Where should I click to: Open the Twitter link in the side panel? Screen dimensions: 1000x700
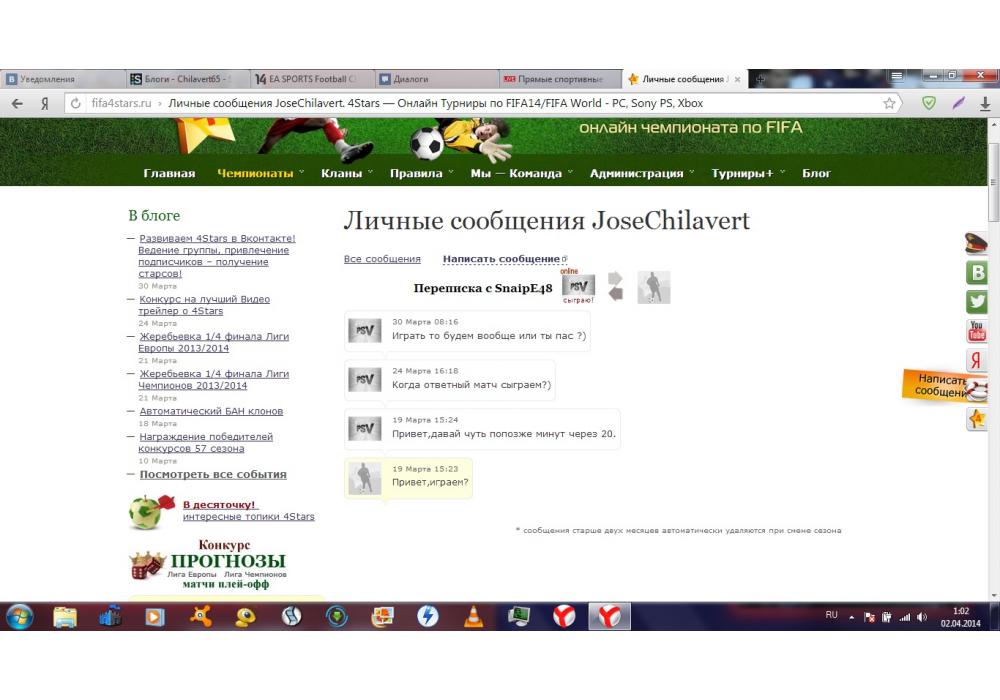coord(977,301)
